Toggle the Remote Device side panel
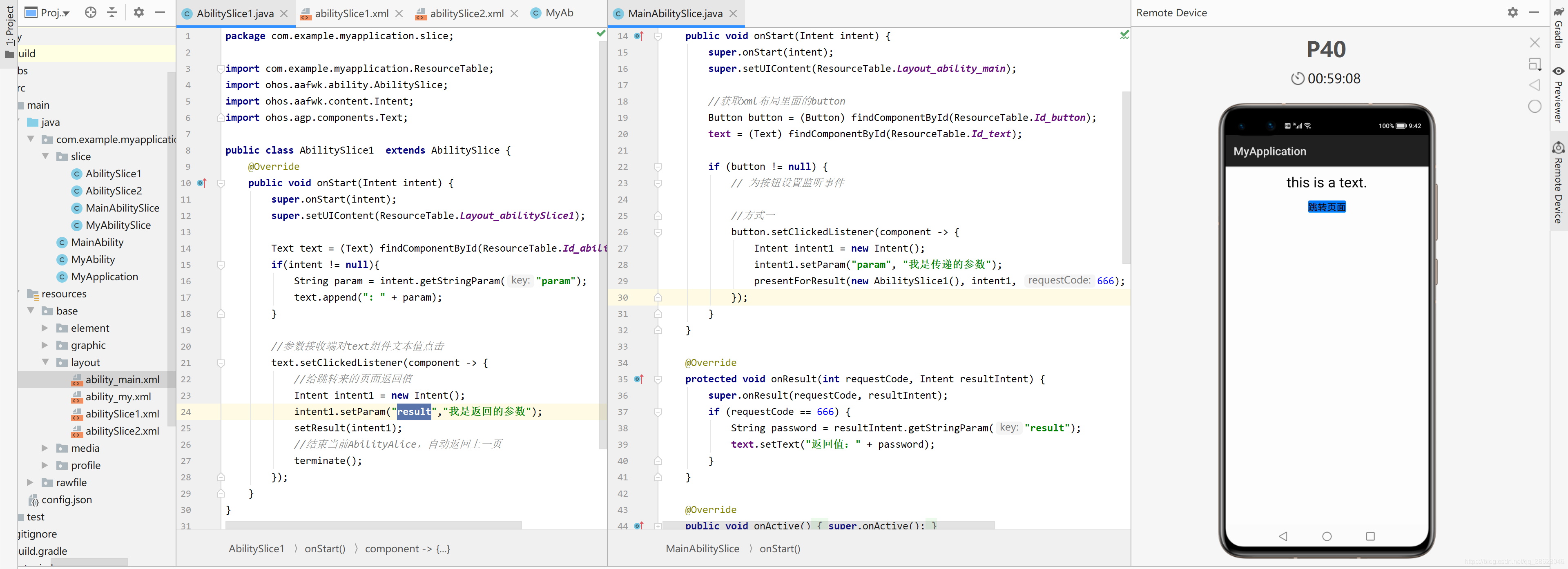 [x=1559, y=183]
